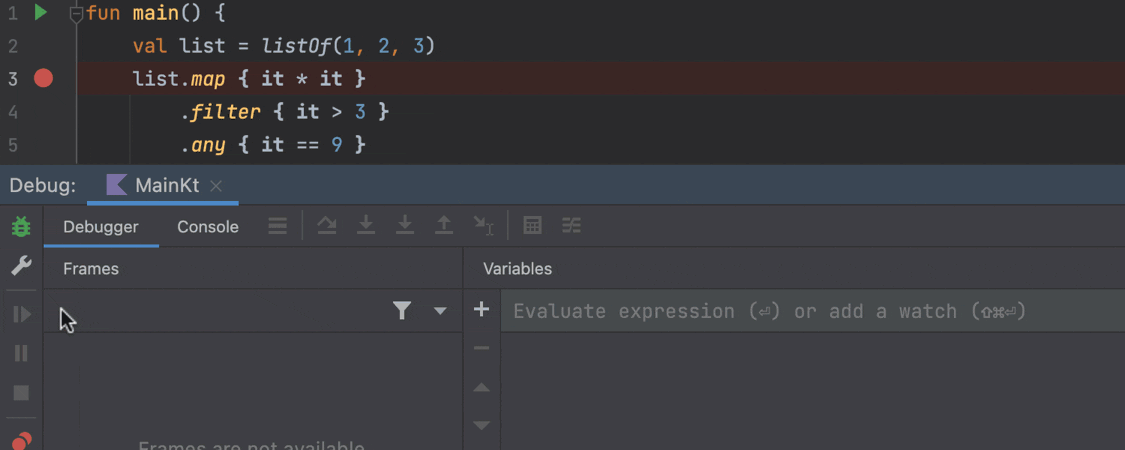
Task: Click the Run to Cursor icon
Action: [x=484, y=226]
